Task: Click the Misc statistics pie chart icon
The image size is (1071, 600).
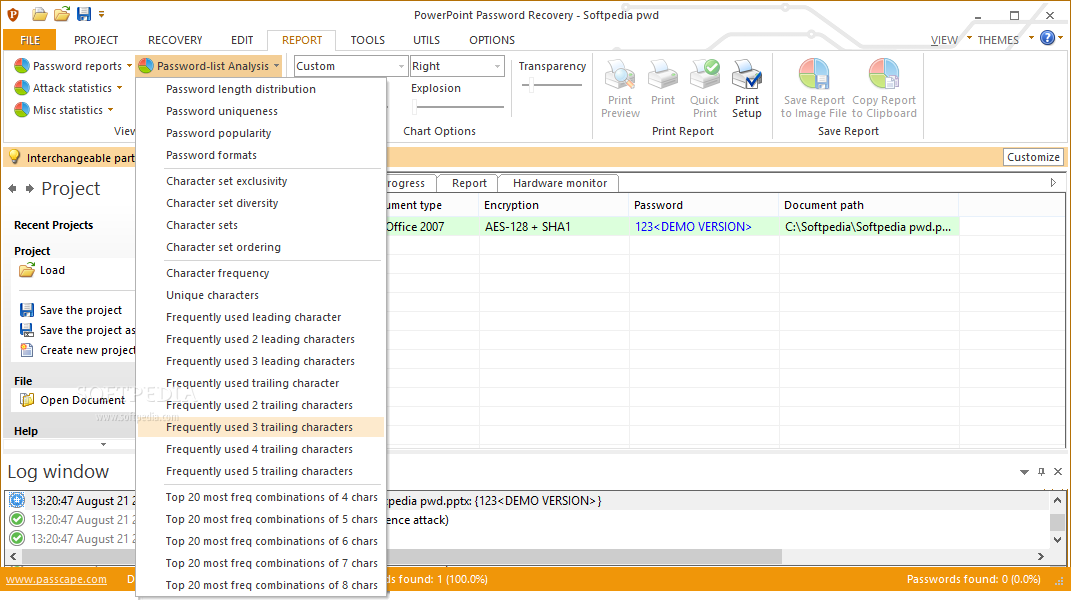Action: [22, 109]
